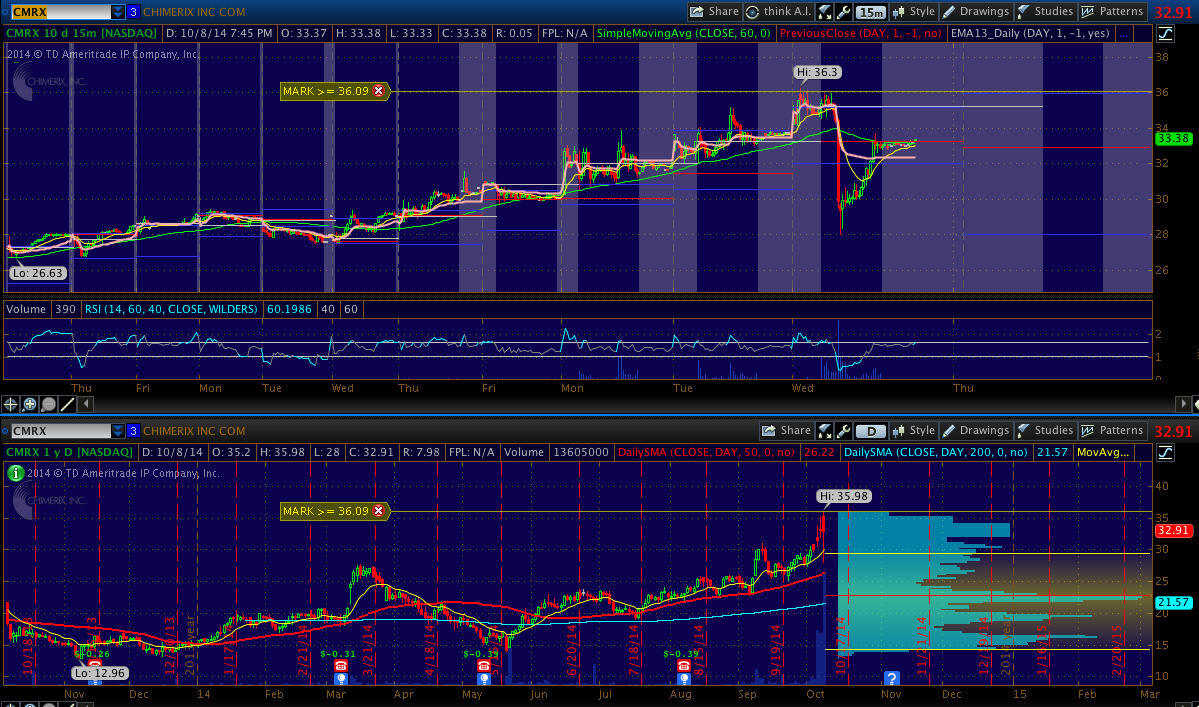The width and height of the screenshot is (1199, 707).
Task: Click the upper chart quick study flask icon
Action: pos(826,12)
